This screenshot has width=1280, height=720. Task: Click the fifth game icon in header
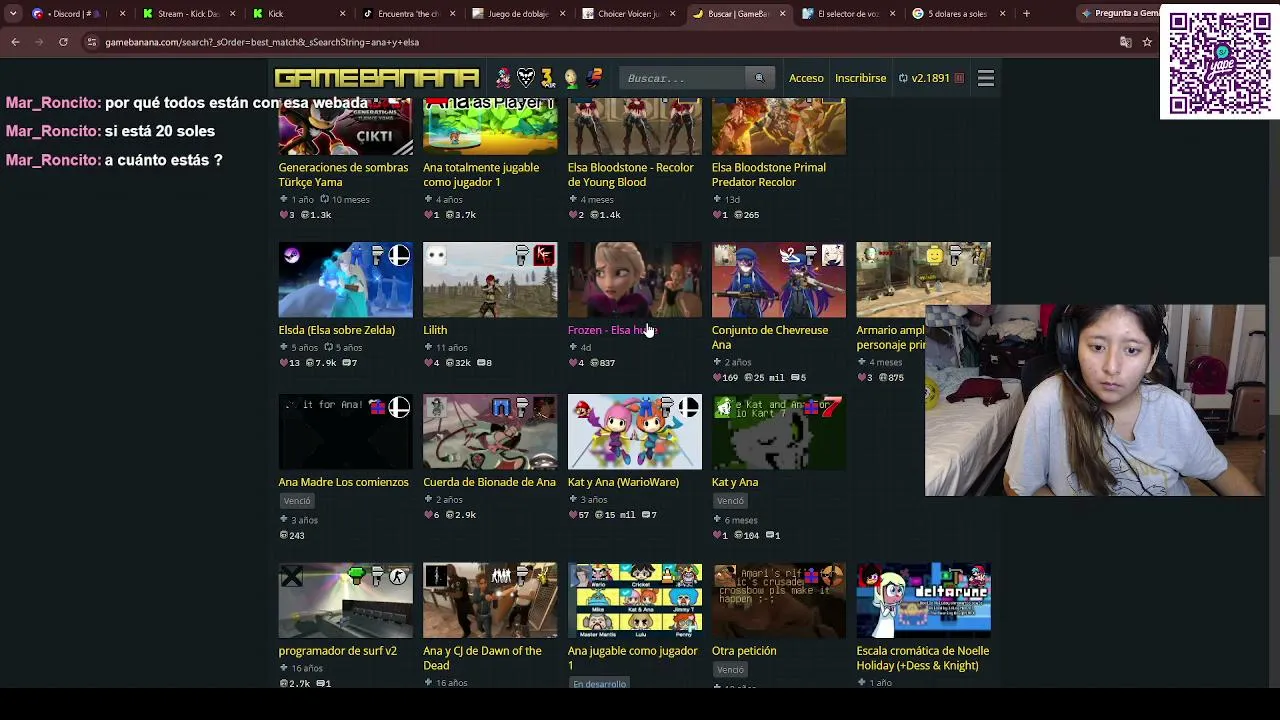click(594, 78)
